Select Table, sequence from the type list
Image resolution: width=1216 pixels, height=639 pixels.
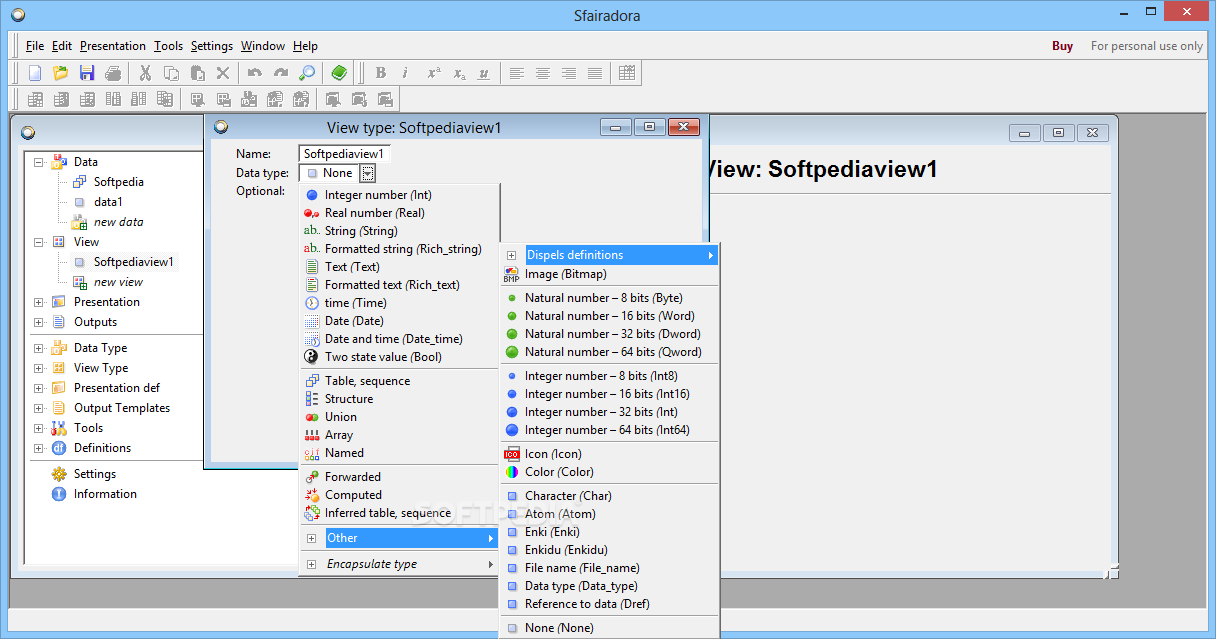click(x=400, y=381)
